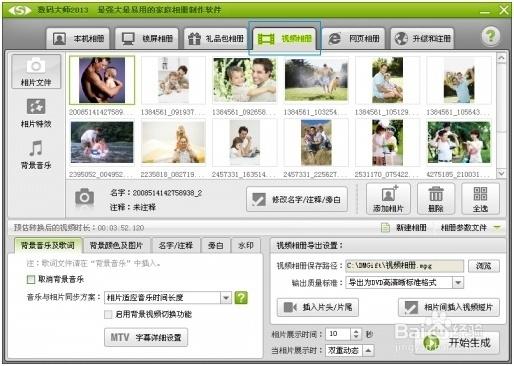The width and height of the screenshot is (514, 366).
Task: Click the photo name text 200851414275893
Action: pos(167,193)
